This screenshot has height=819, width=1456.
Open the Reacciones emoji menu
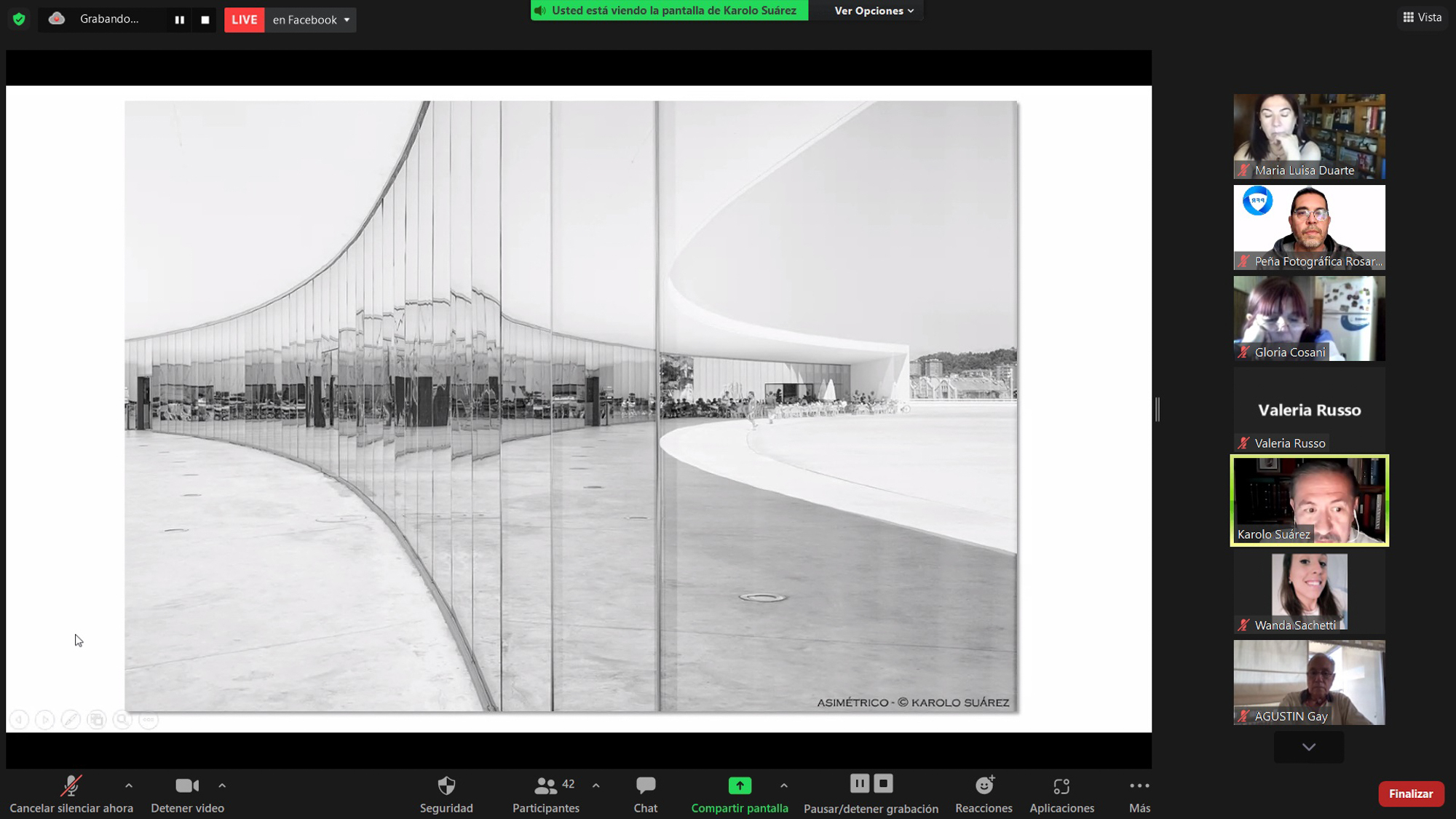(x=984, y=794)
